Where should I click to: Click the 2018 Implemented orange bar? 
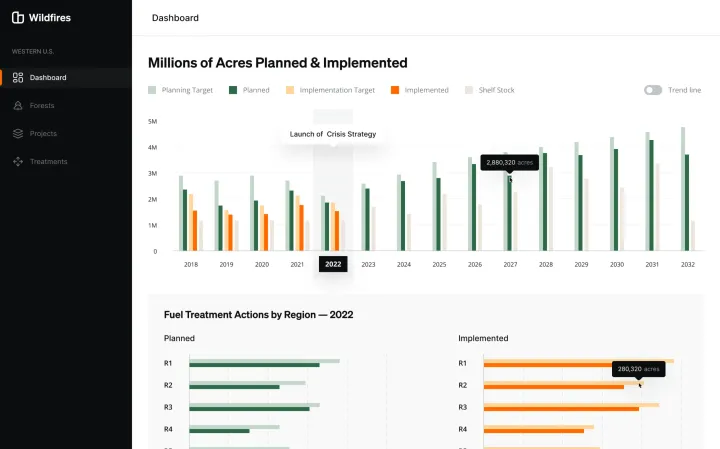pos(195,230)
